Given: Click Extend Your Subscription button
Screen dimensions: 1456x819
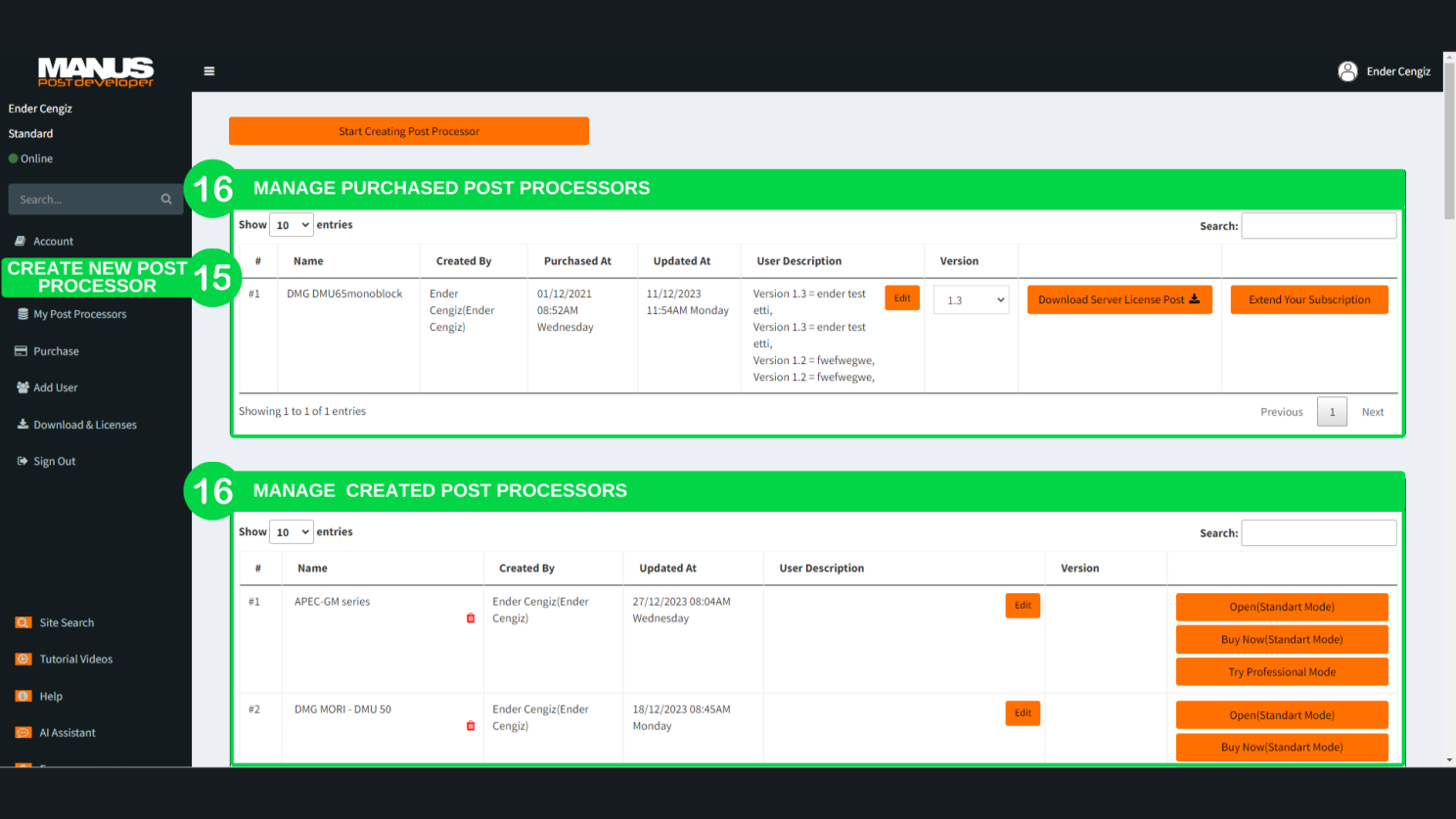Looking at the screenshot, I should coord(1308,299).
